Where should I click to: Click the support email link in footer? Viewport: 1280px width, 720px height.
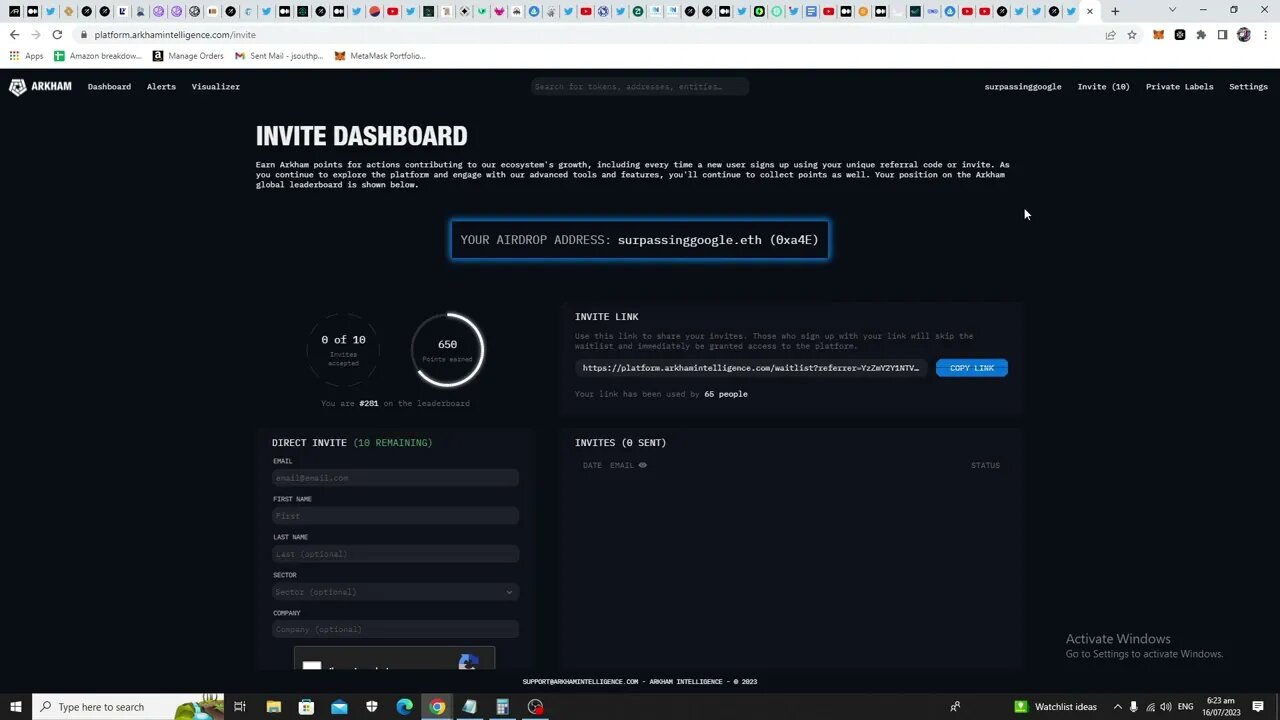pyautogui.click(x=580, y=682)
